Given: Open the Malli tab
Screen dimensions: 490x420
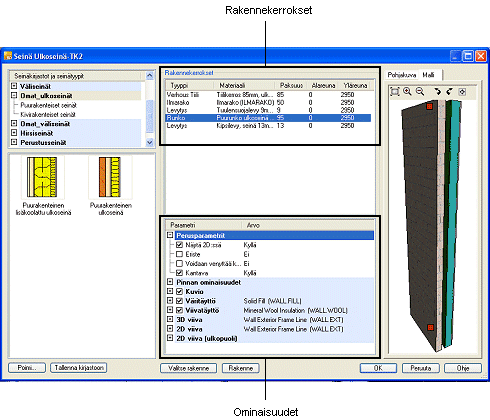Looking at the screenshot, I should coord(429,75).
